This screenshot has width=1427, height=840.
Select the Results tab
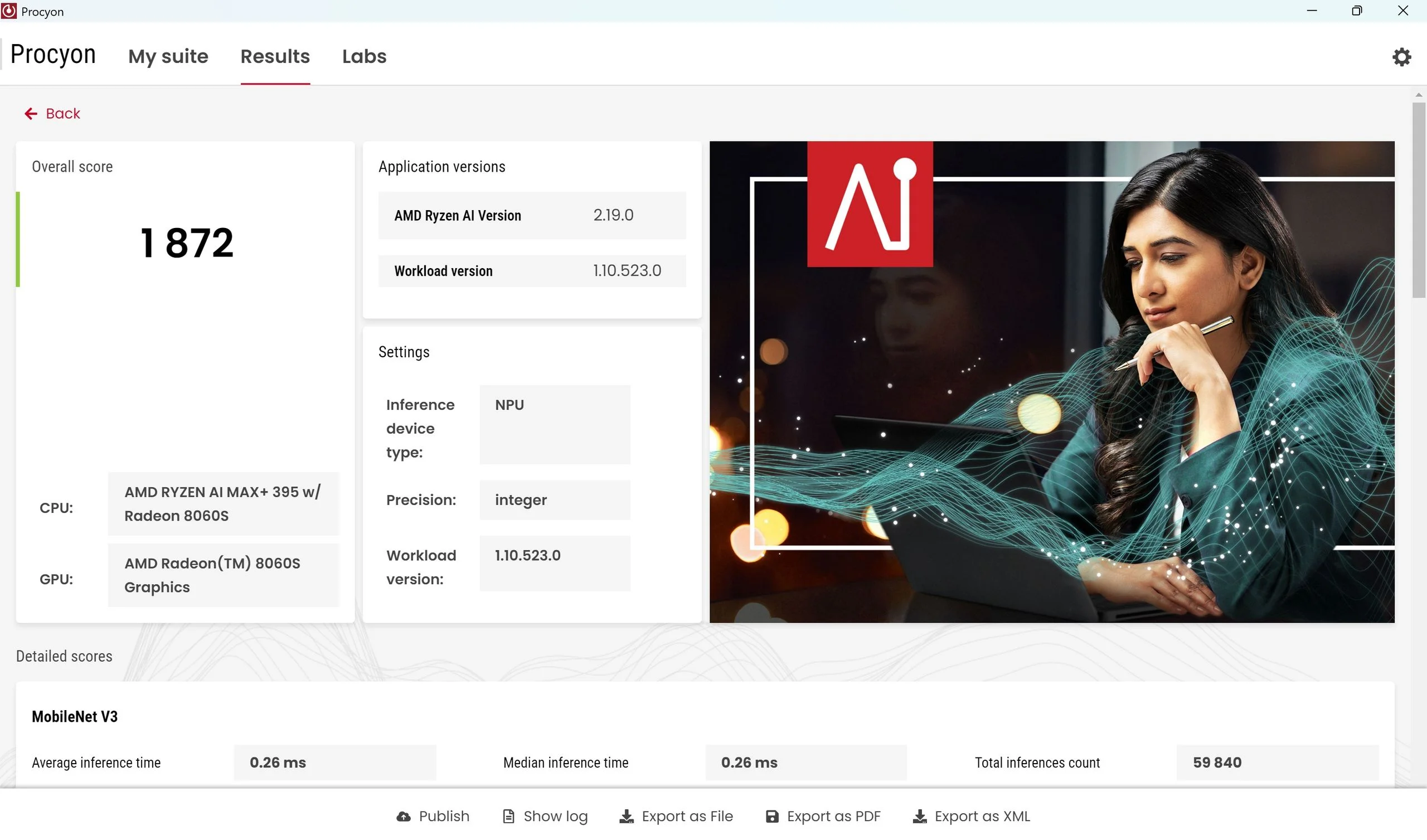coord(275,56)
